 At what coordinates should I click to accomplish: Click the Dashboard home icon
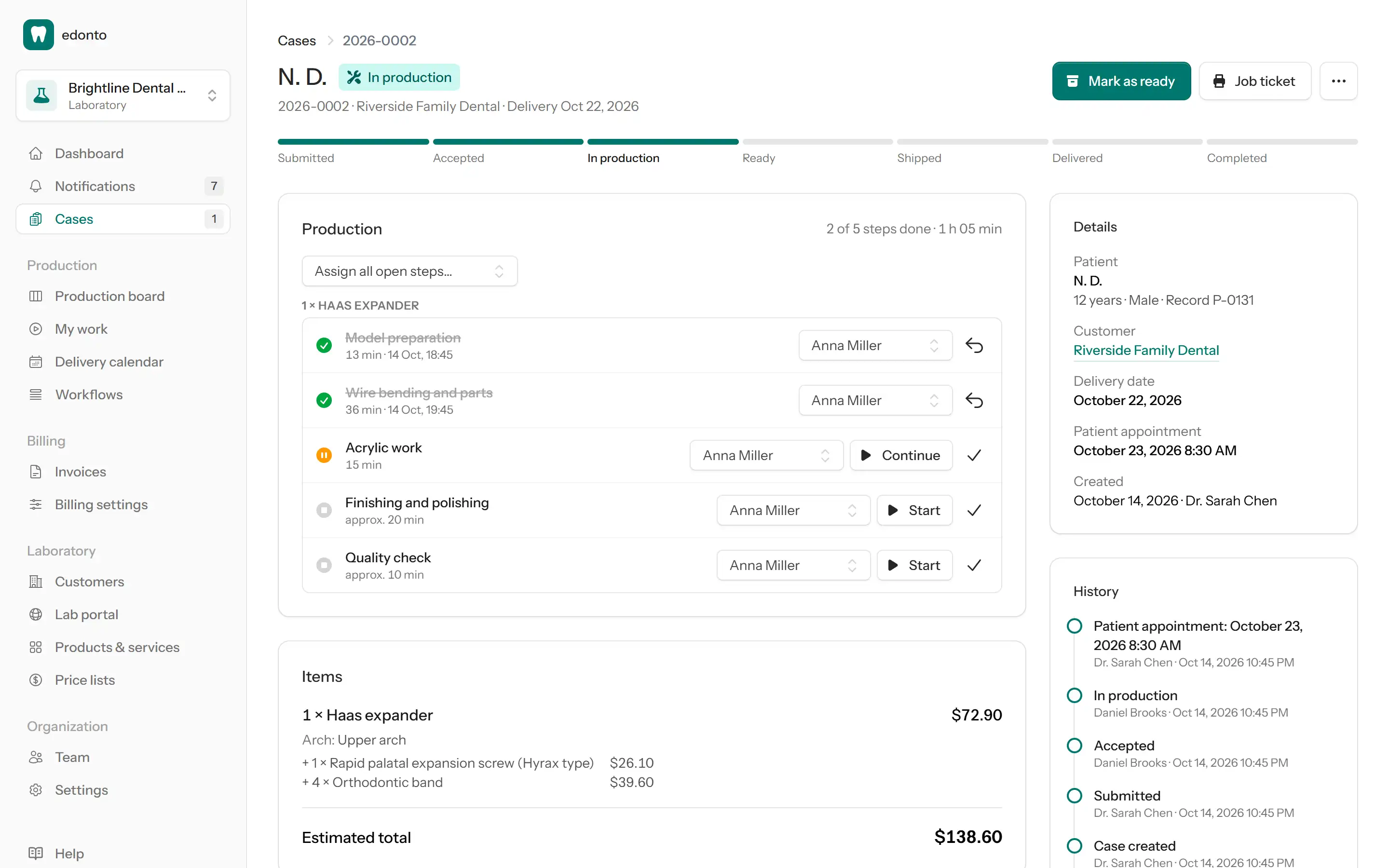[x=36, y=153]
